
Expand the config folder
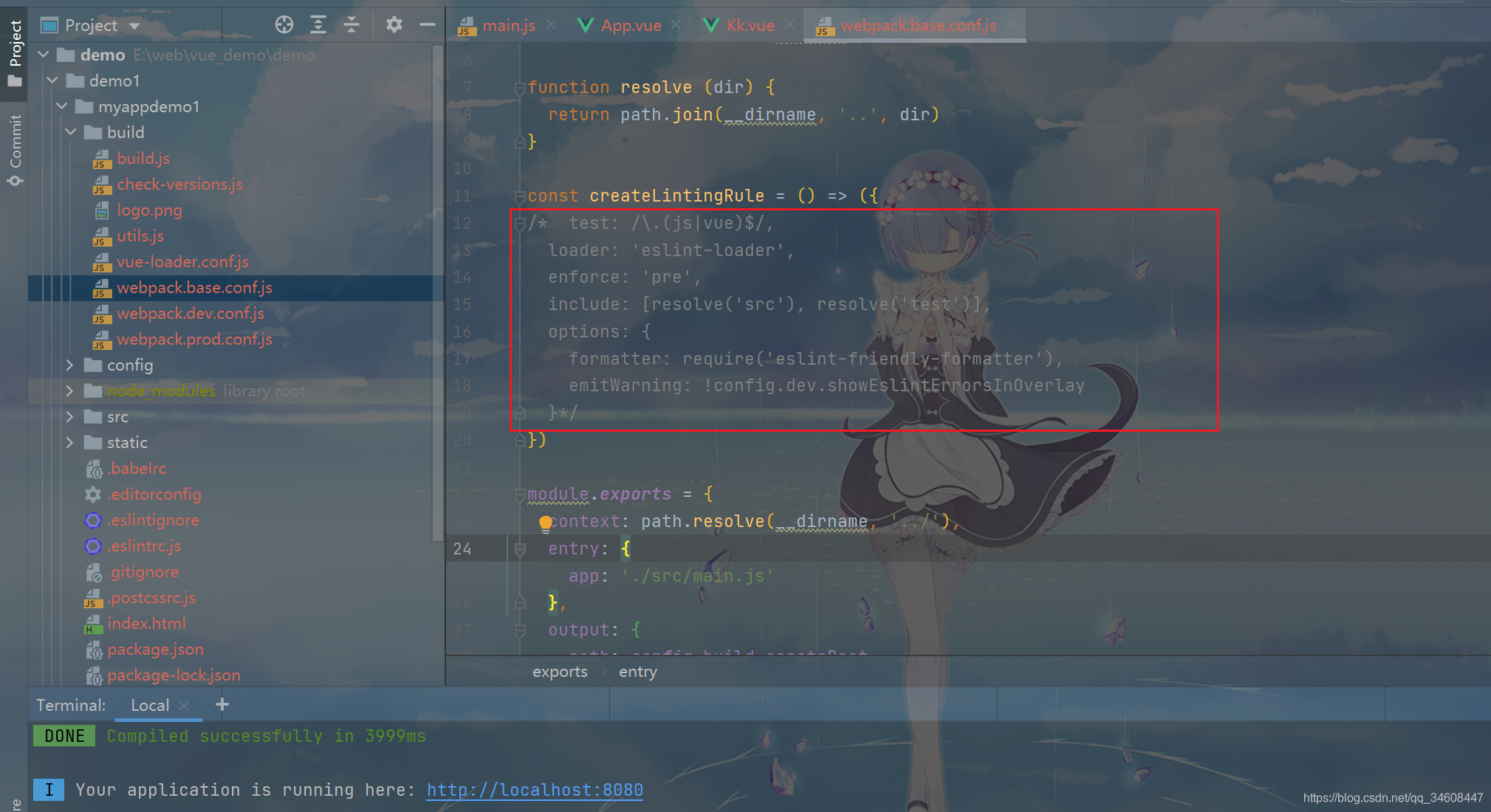click(70, 365)
